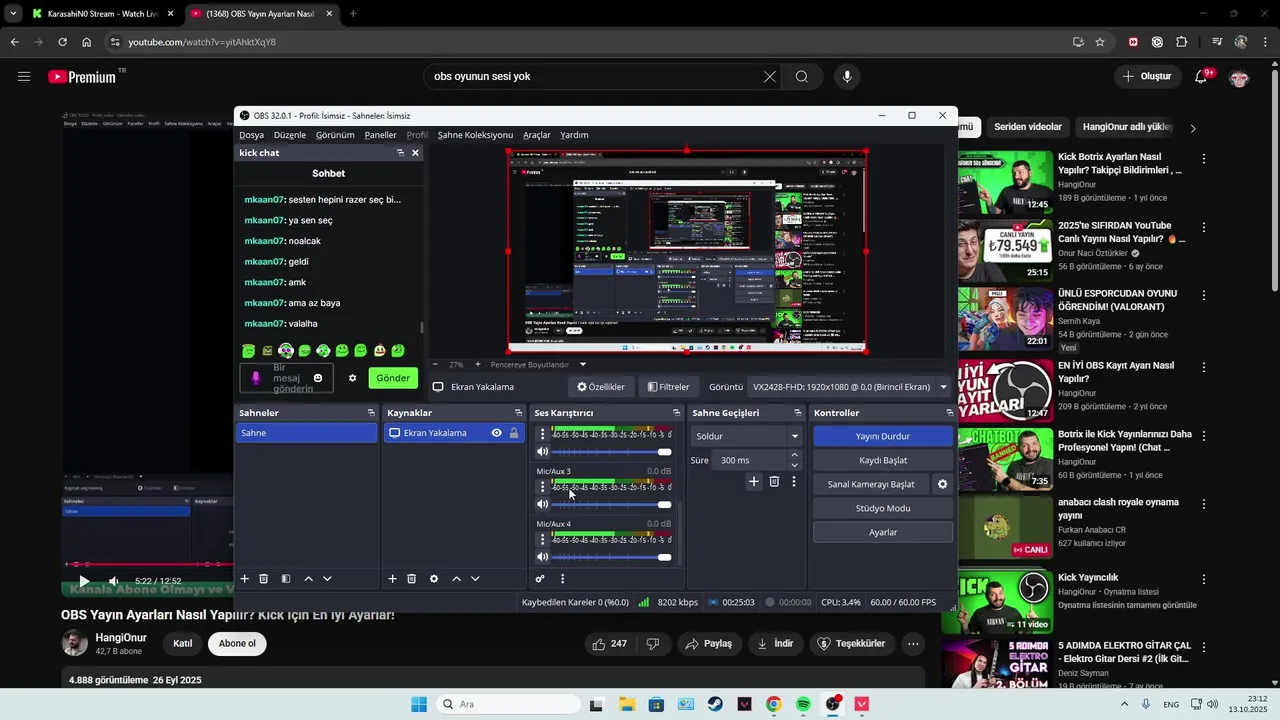The width and height of the screenshot is (1280, 720).
Task: Decrease Süre duration with down arrow
Action: coord(795,465)
